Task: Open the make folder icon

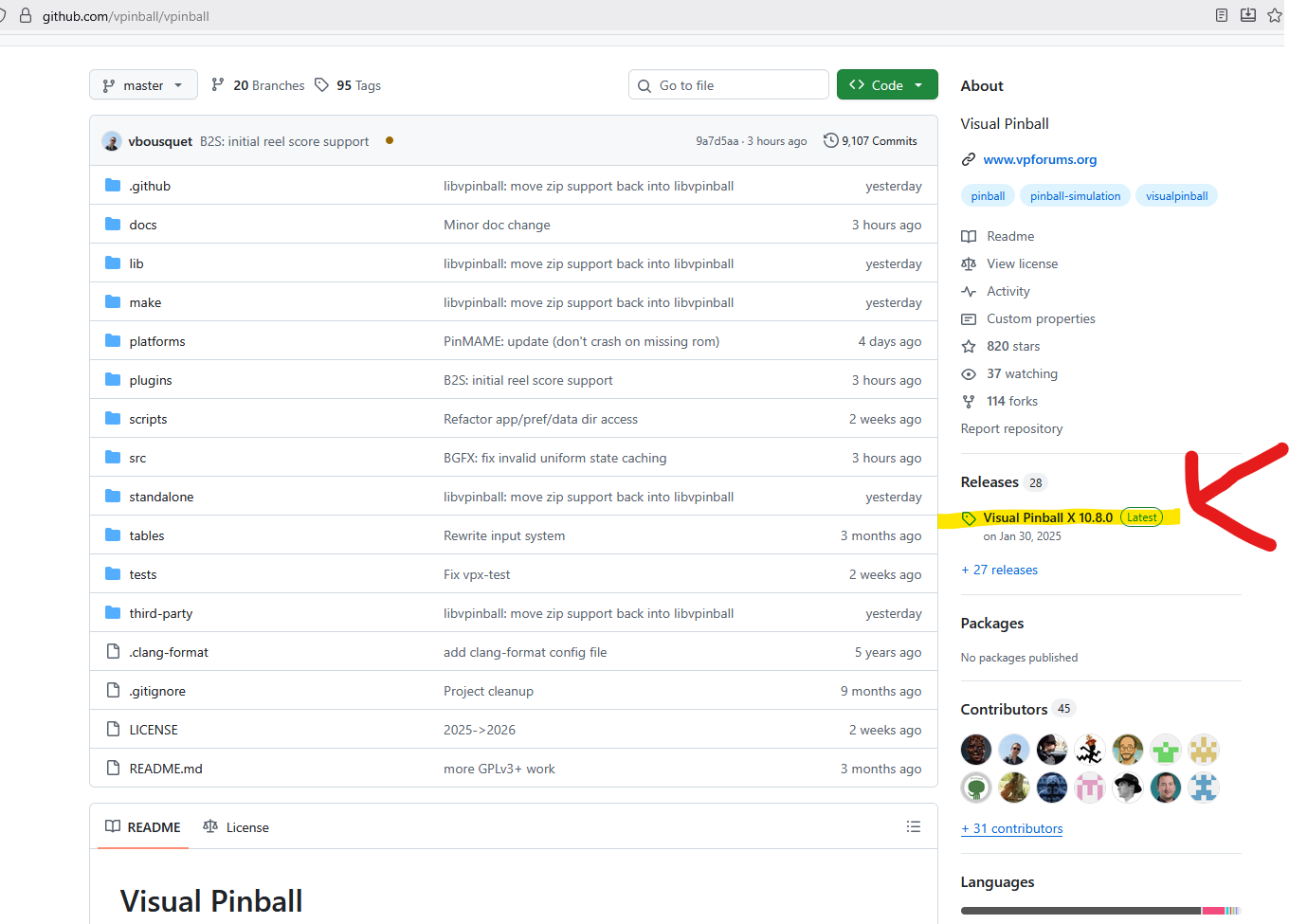Action: [x=113, y=302]
